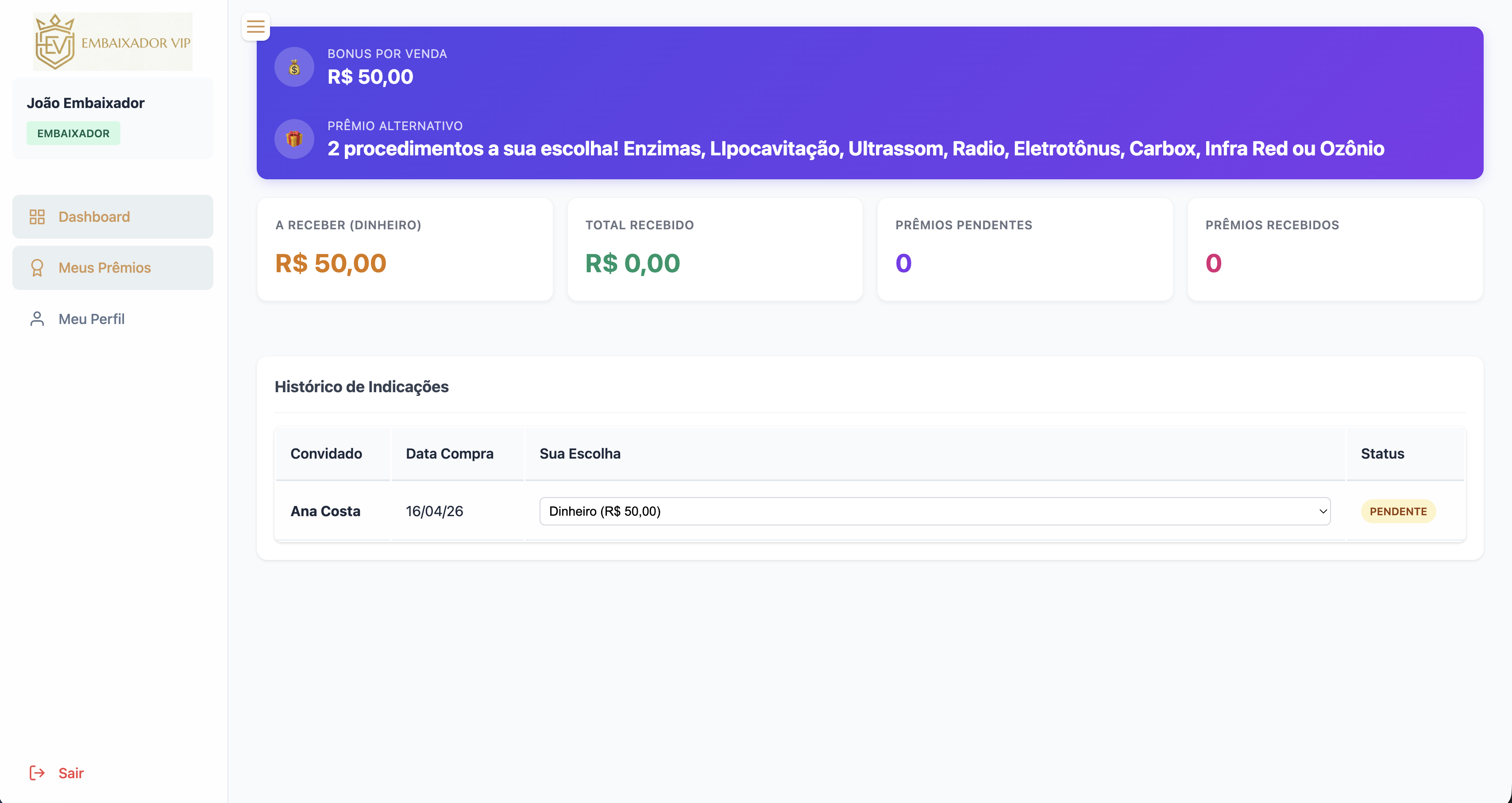Viewport: 1512px width, 803px height.
Task: Open the Meu Perfil page
Action: pos(92,319)
